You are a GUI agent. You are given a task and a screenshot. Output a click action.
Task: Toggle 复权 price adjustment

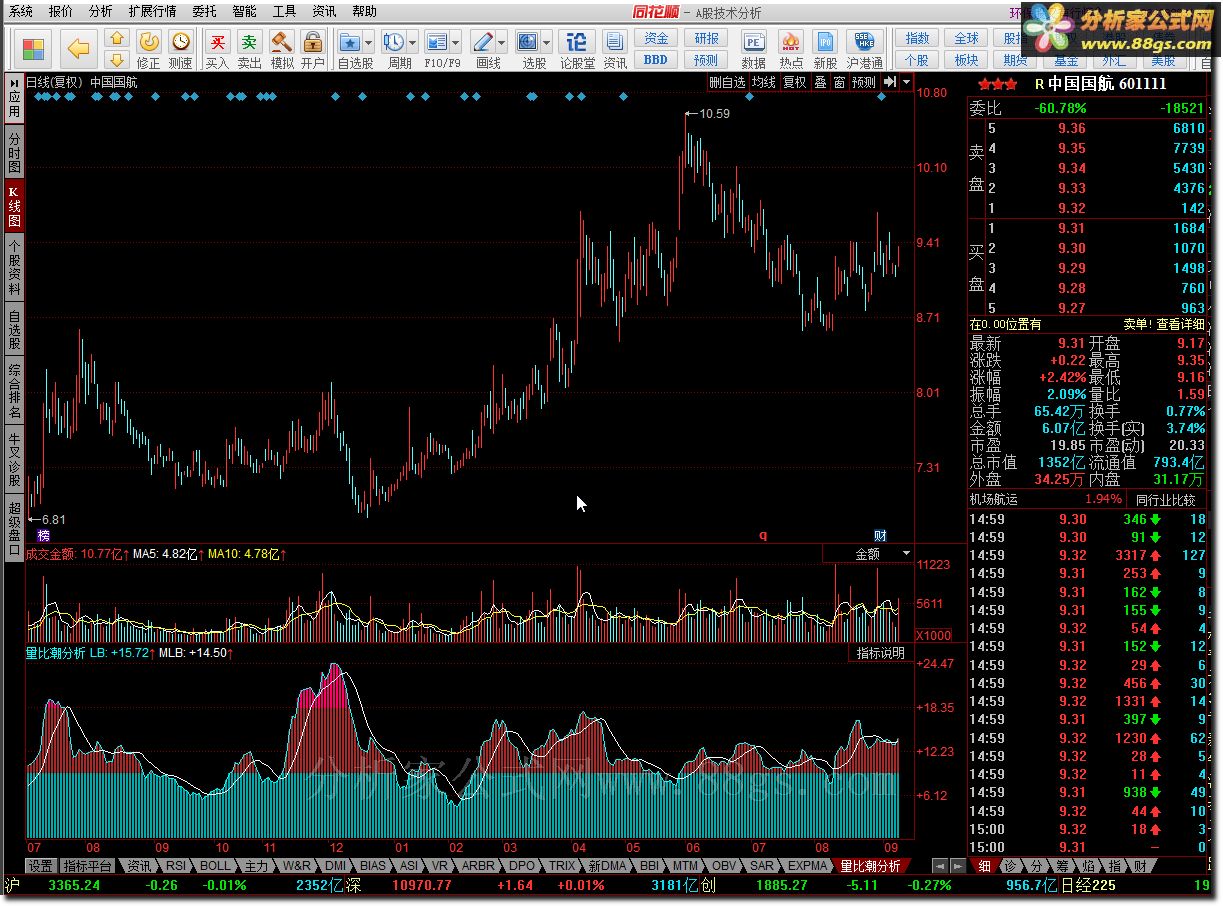click(794, 82)
